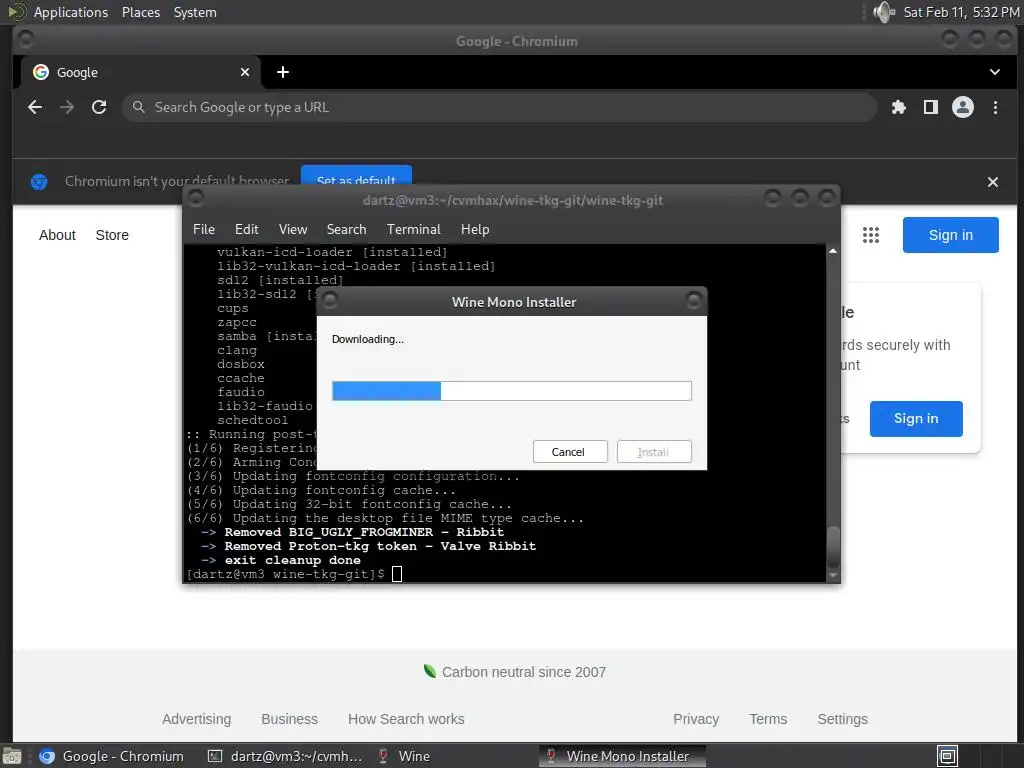Open the Settings footer link
The height and width of the screenshot is (768, 1024).
pos(842,719)
